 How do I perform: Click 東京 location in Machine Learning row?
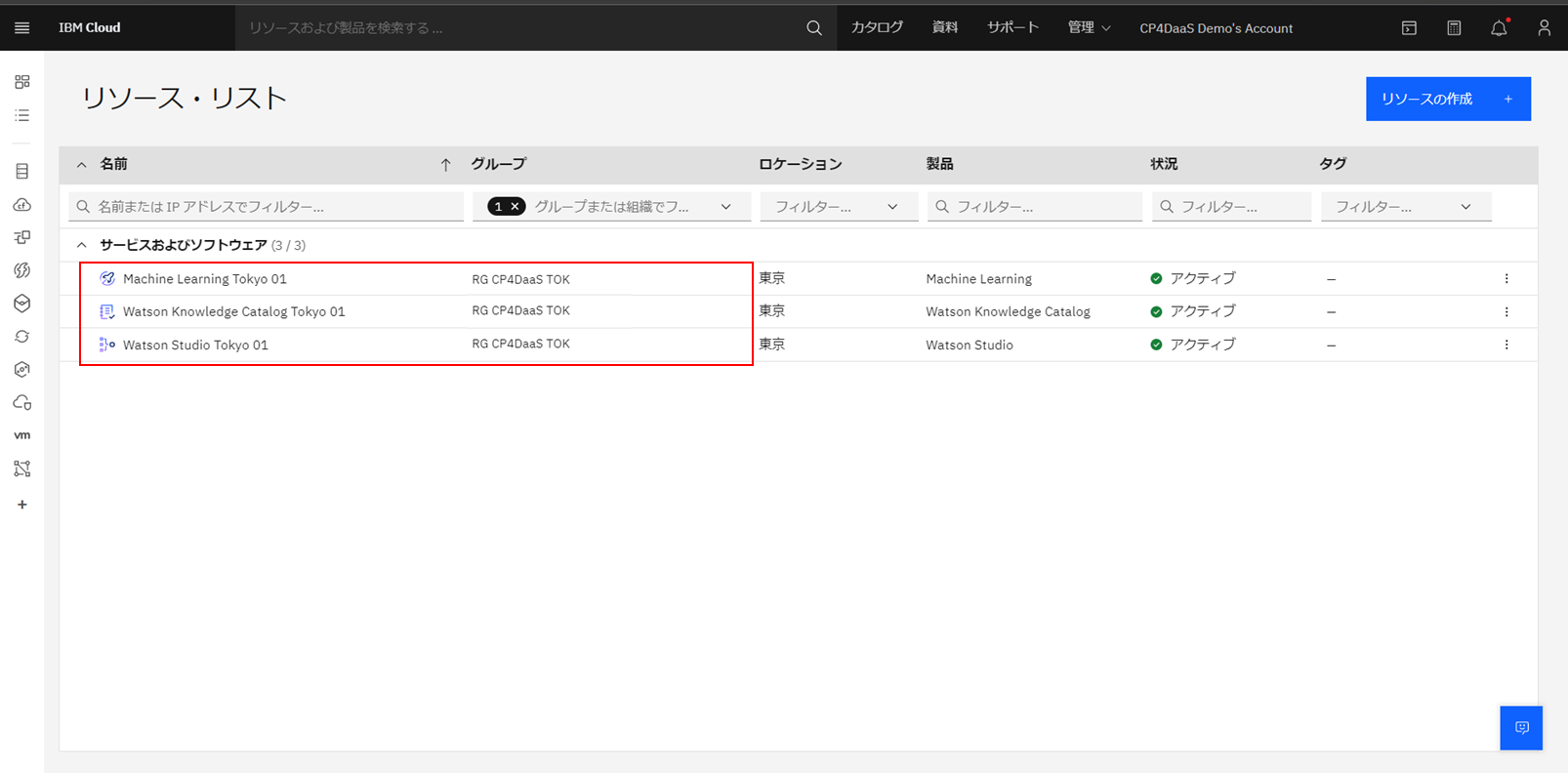(771, 278)
